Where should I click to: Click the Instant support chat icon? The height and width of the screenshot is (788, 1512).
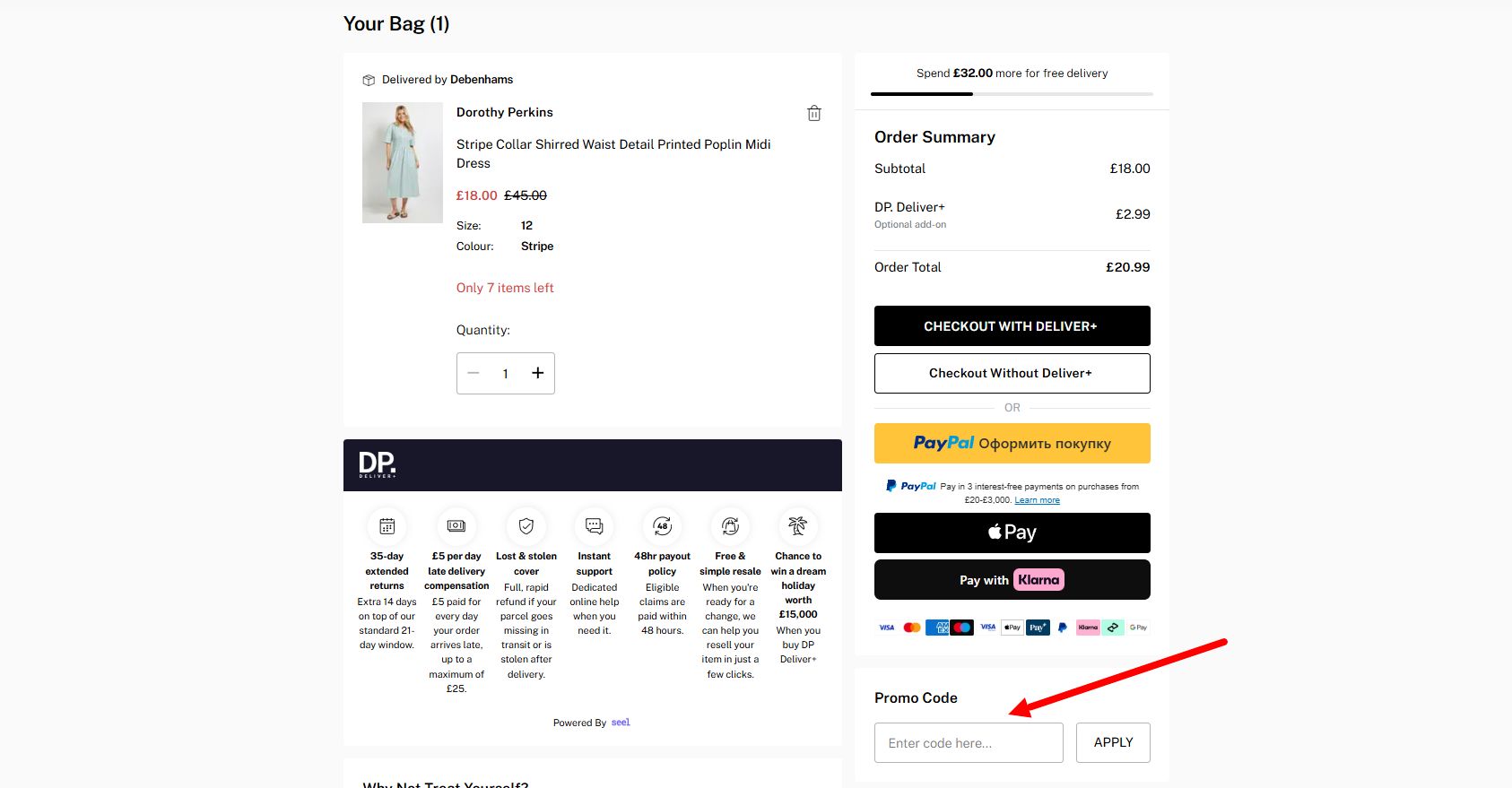click(595, 526)
